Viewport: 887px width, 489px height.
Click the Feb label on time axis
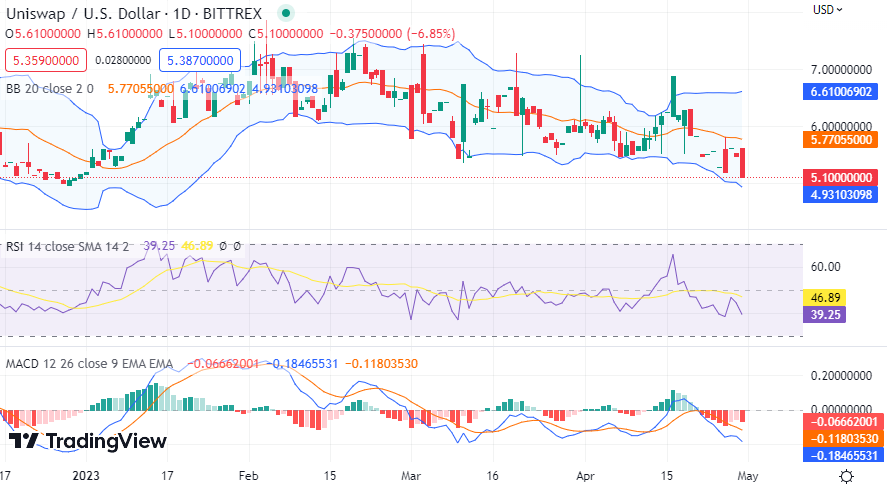coord(248,476)
